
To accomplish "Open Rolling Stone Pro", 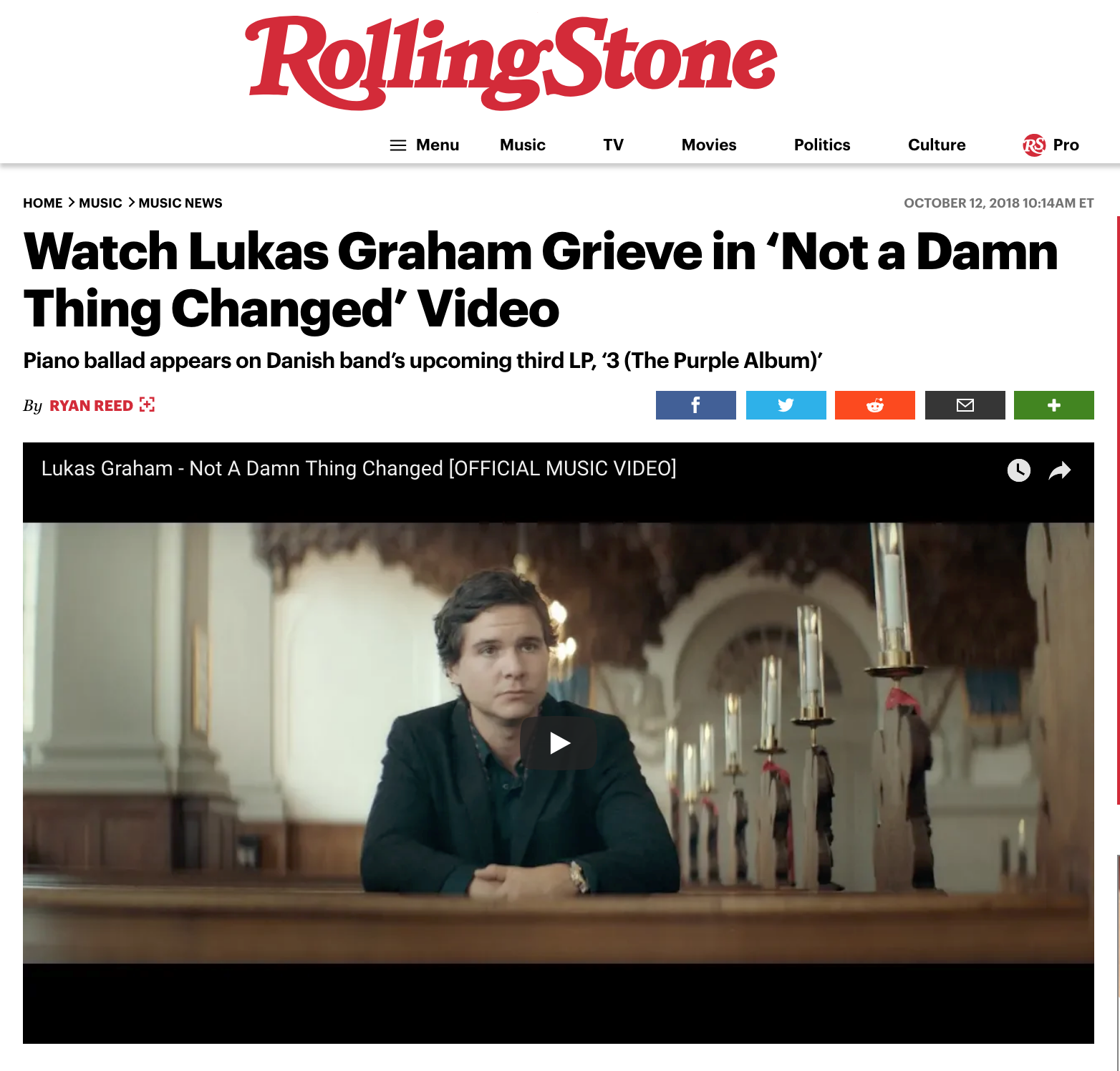I will (x=1051, y=145).
